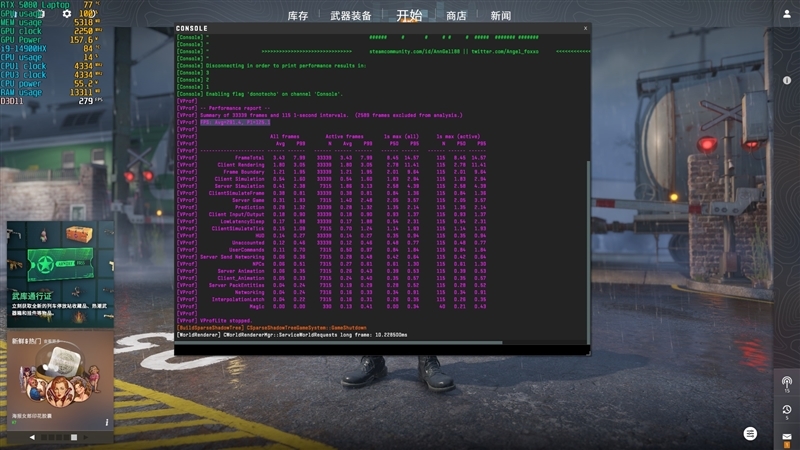Click the steamcommunity.com/id/AnnGell88 text
The width and height of the screenshot is (800, 450).
pyautogui.click(x=414, y=52)
